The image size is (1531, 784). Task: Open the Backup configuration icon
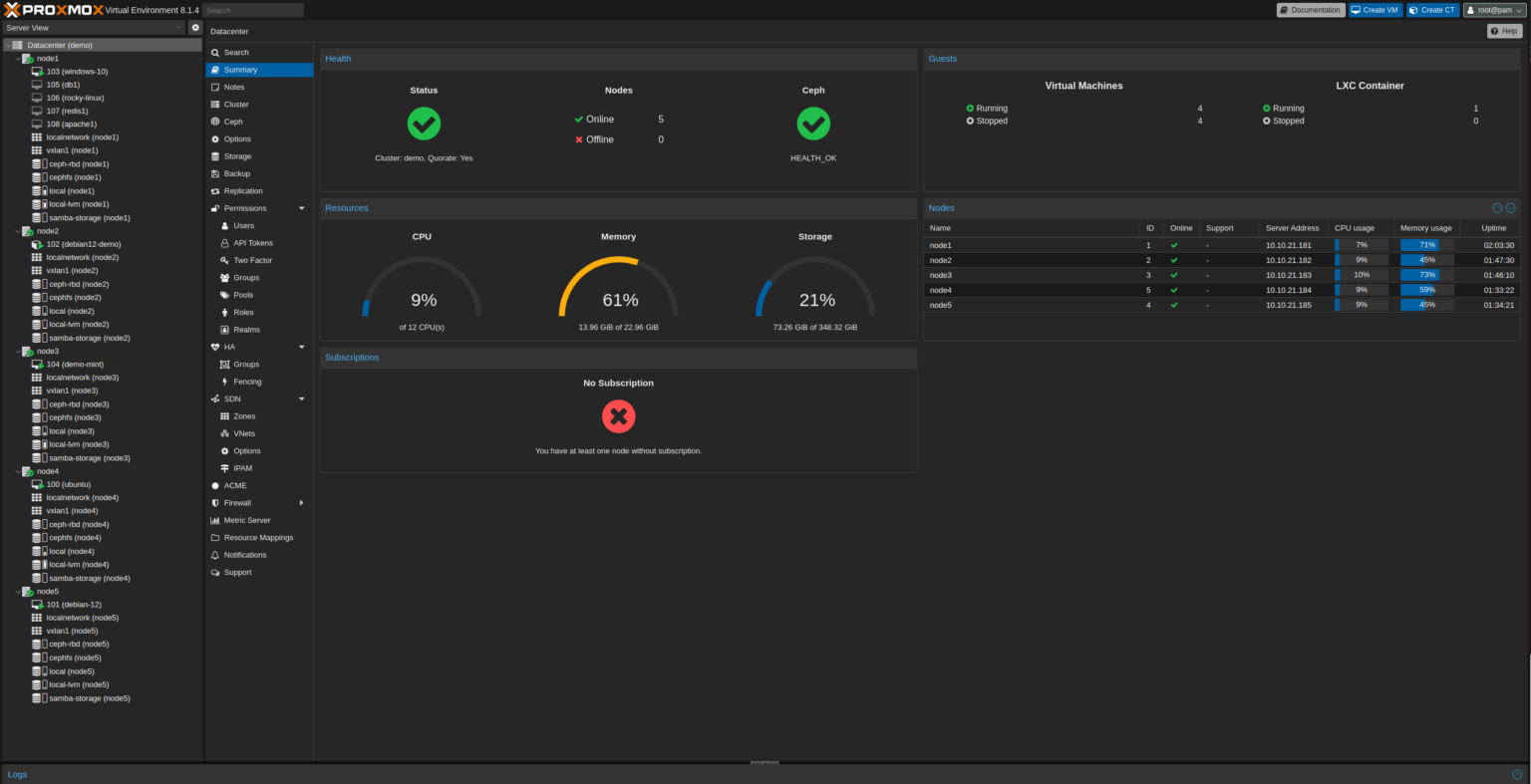[x=215, y=173]
